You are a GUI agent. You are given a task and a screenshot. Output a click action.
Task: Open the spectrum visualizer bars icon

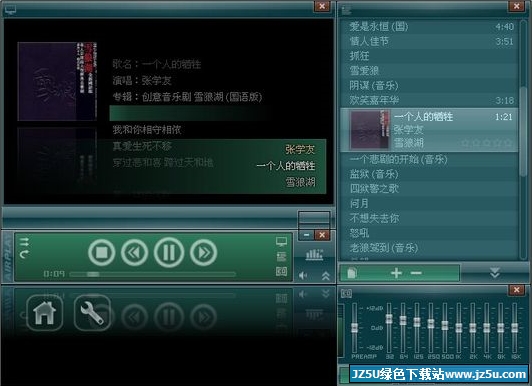[x=314, y=254]
